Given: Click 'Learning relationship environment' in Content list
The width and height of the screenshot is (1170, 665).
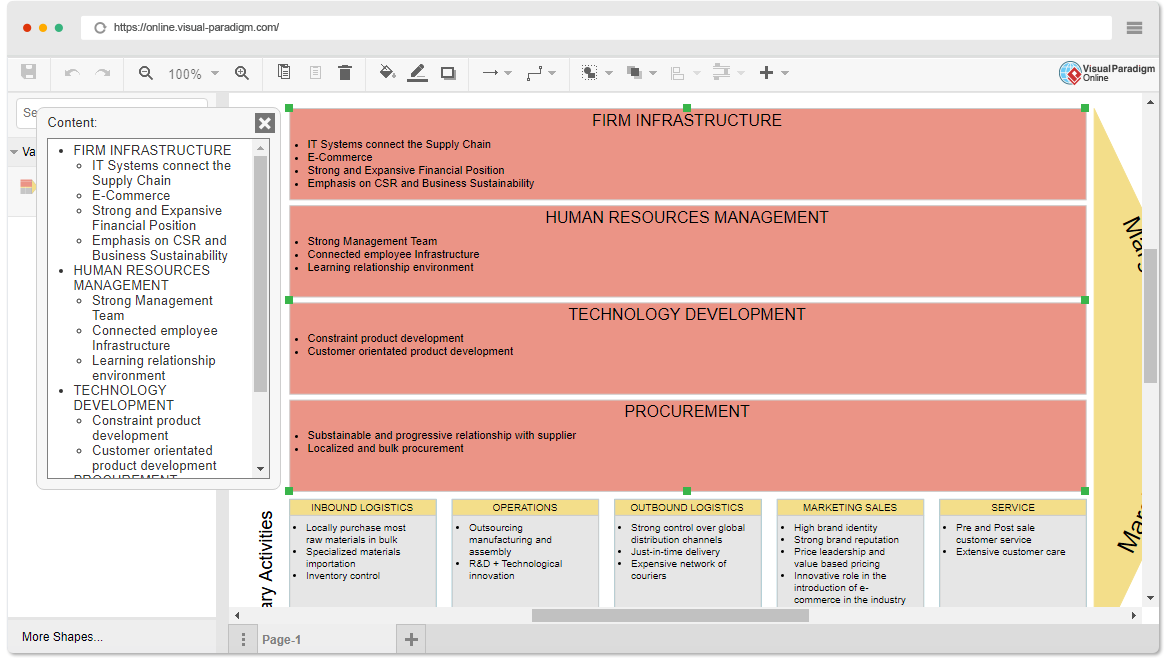Looking at the screenshot, I should click(x=154, y=368).
